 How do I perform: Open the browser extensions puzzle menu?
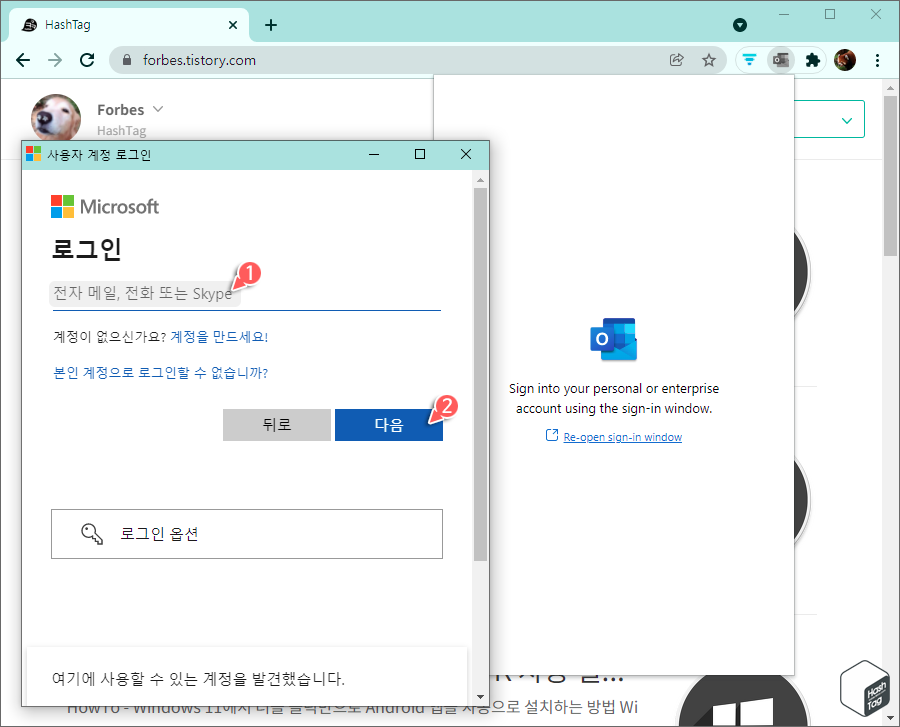813,60
